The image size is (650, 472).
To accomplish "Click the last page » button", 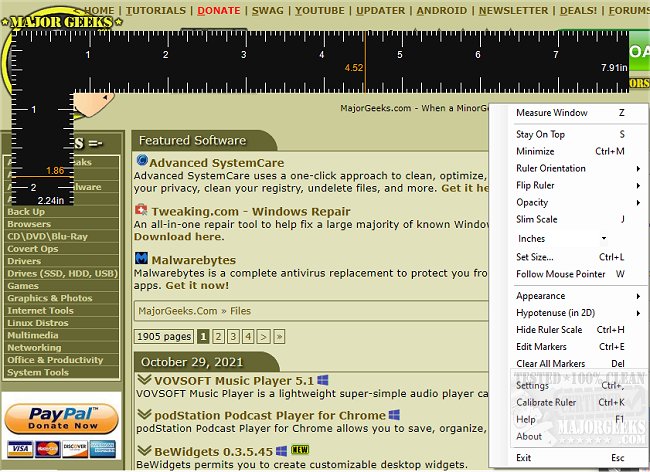I will pyautogui.click(x=279, y=336).
